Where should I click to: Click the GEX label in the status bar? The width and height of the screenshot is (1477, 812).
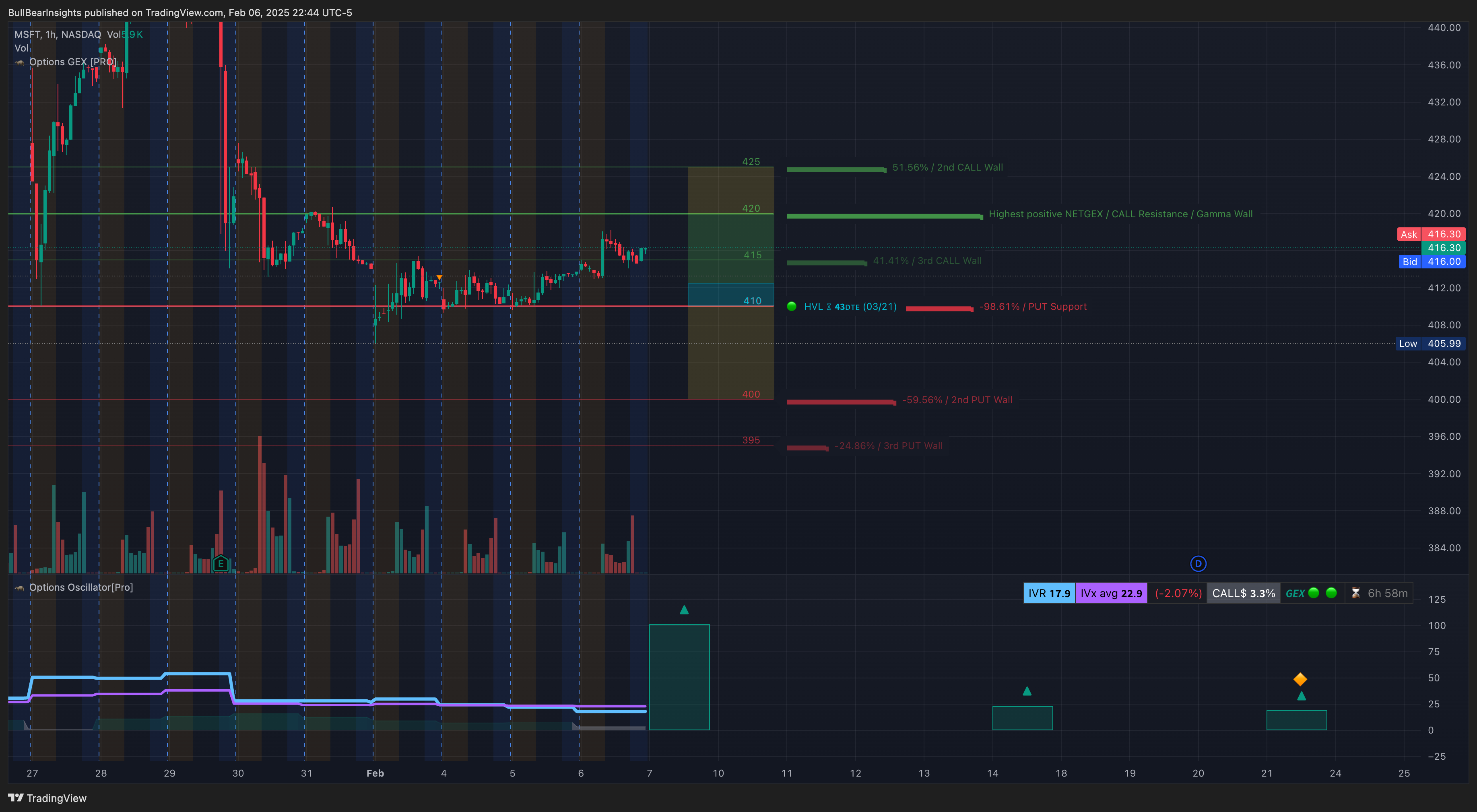1295,593
